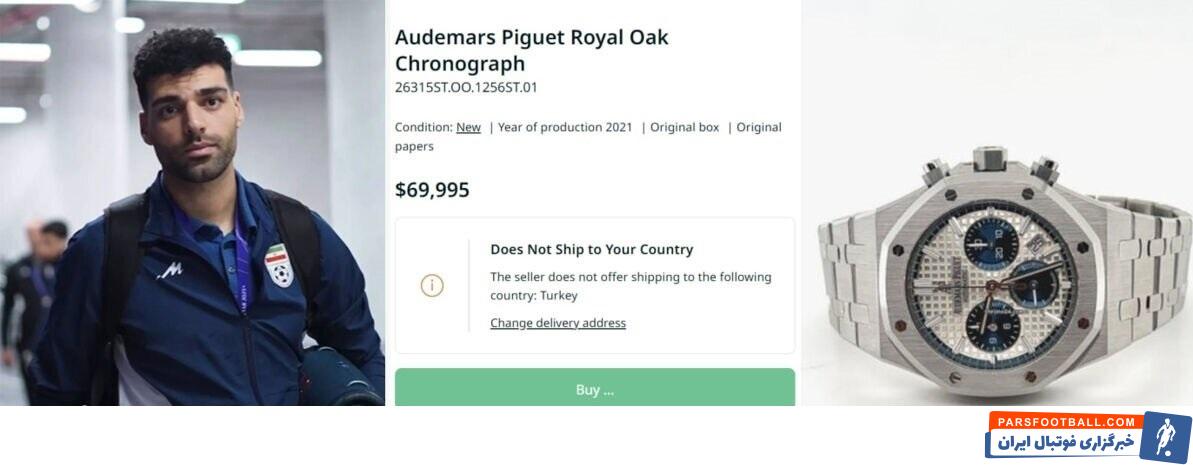This screenshot has height=465, width=1193.
Task: Click the Parsfootball footballer logo icon
Action: pos(1164,437)
